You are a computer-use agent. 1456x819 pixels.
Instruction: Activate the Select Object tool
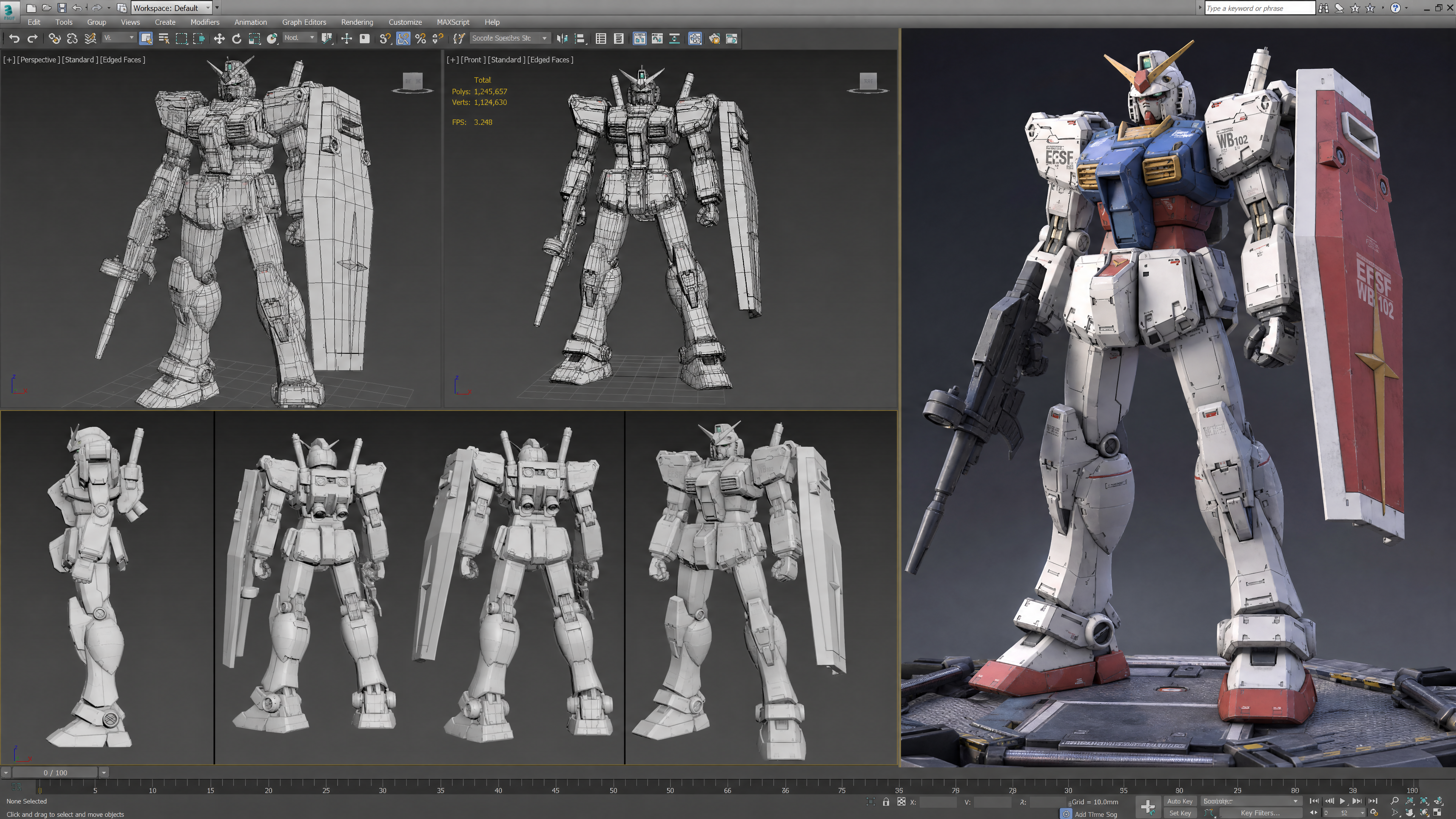(146, 38)
